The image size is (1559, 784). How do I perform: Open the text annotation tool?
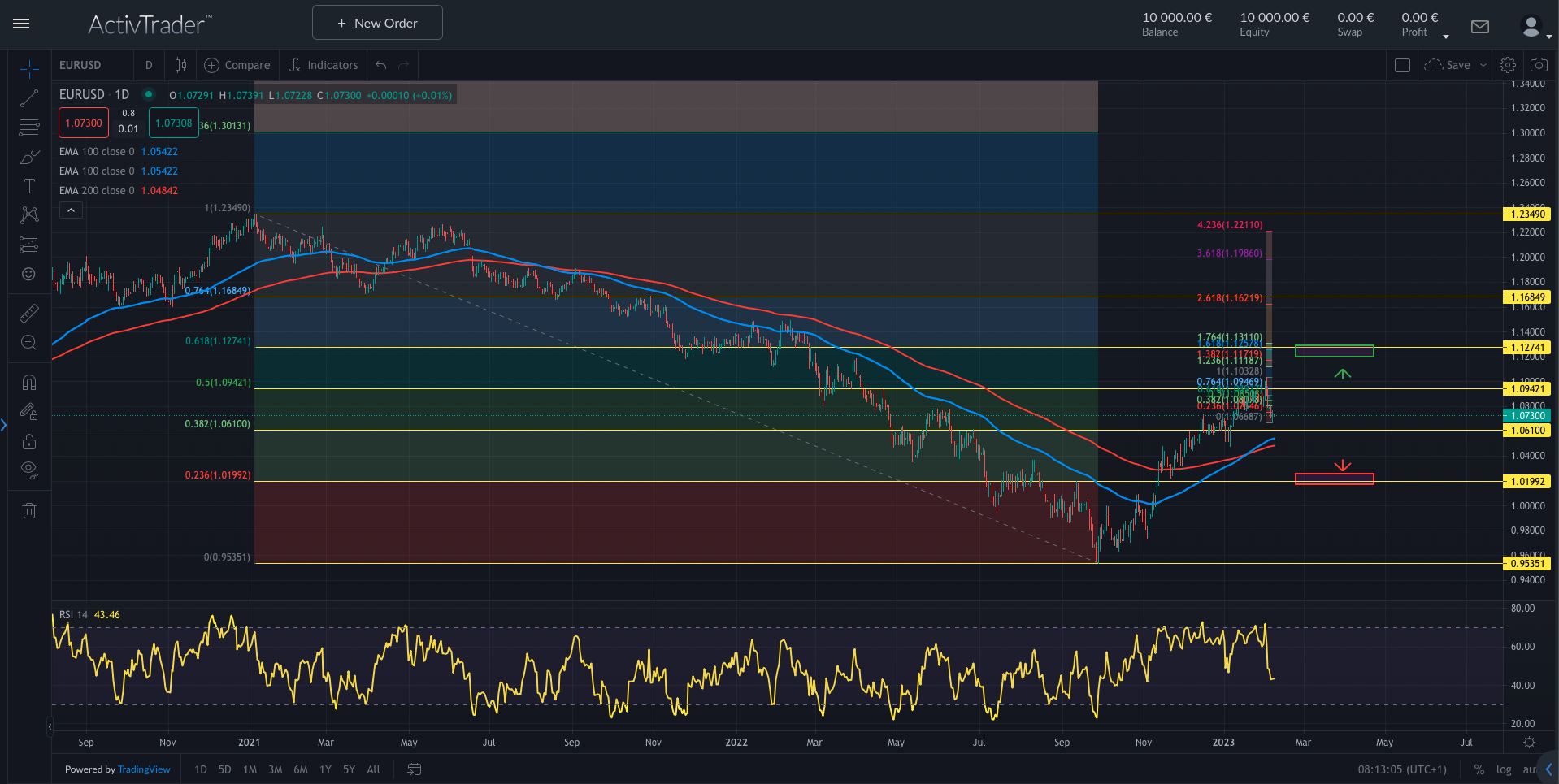point(29,185)
